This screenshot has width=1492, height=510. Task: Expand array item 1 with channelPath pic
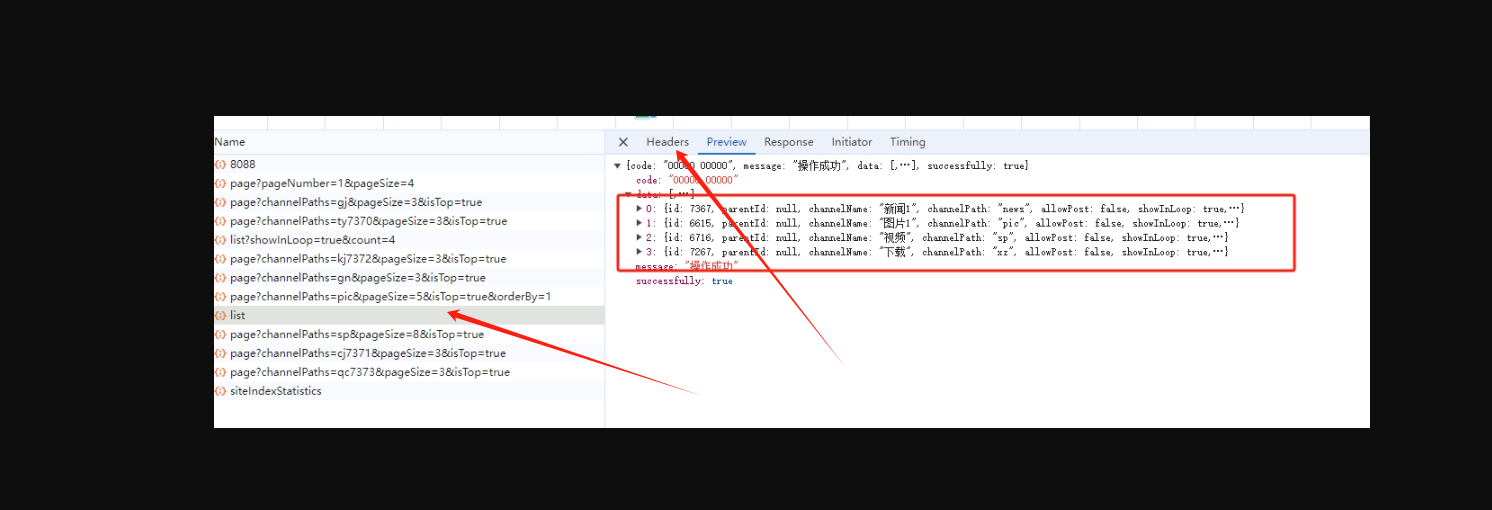coord(640,223)
